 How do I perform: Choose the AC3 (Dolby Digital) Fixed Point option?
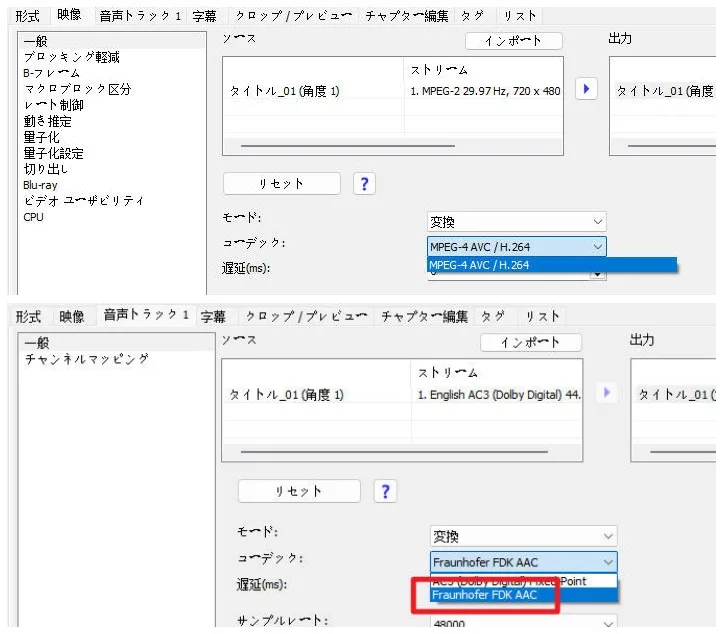(508, 581)
